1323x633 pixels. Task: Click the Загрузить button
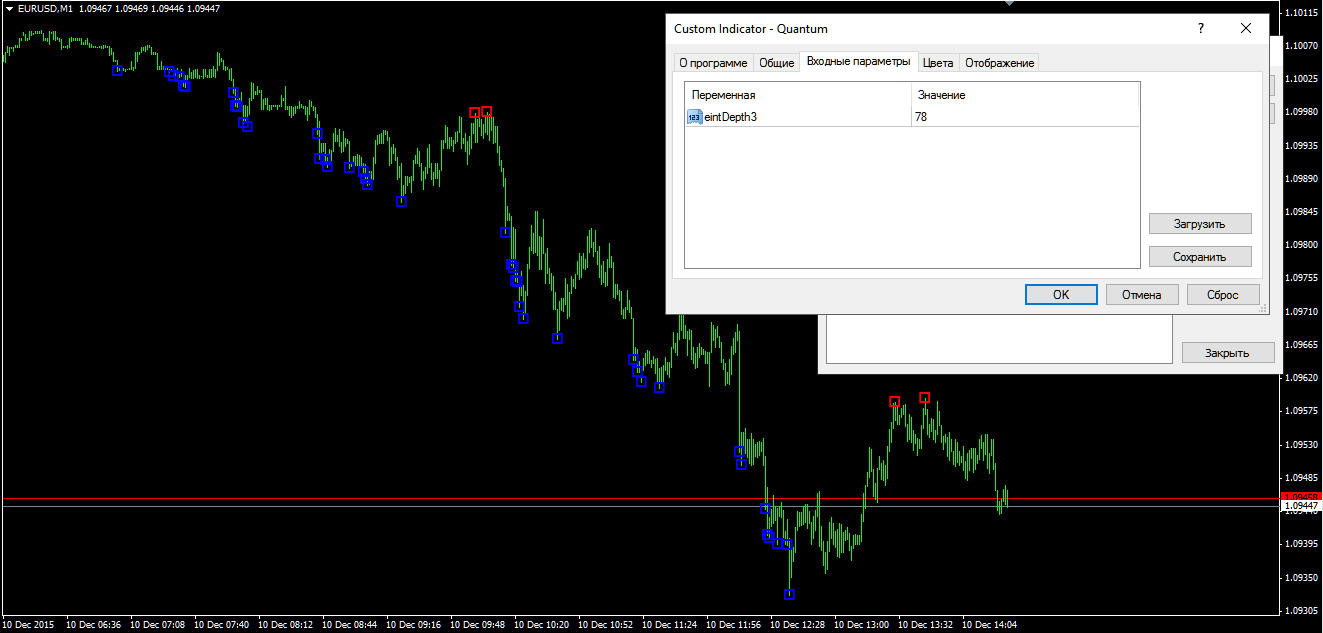pos(1200,223)
